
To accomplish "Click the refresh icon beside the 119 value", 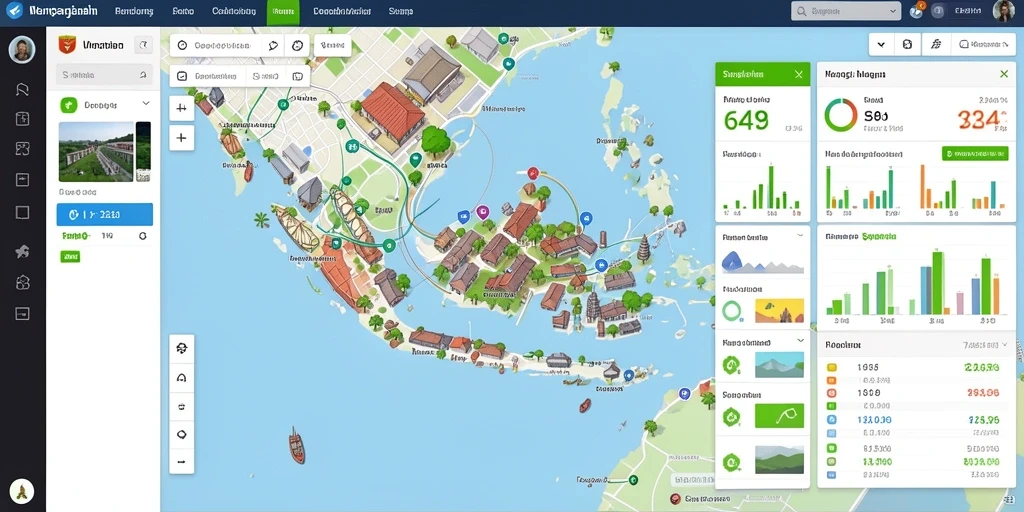I will [143, 236].
